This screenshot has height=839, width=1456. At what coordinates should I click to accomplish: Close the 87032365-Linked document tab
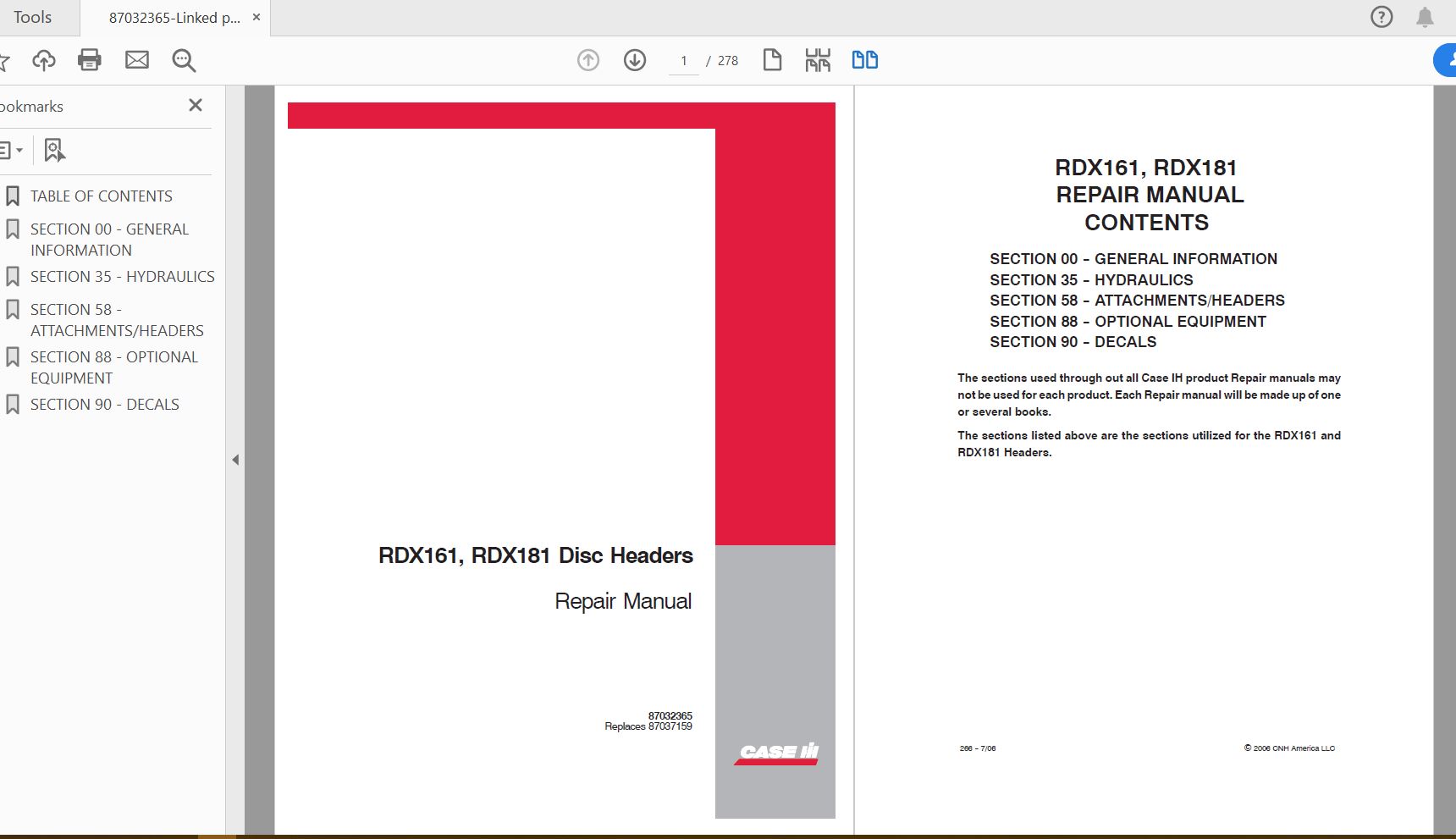256,17
